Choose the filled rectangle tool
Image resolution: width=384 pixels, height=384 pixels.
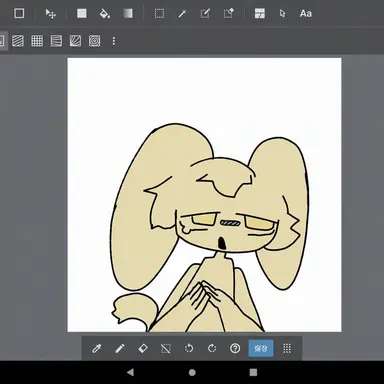[82, 13]
